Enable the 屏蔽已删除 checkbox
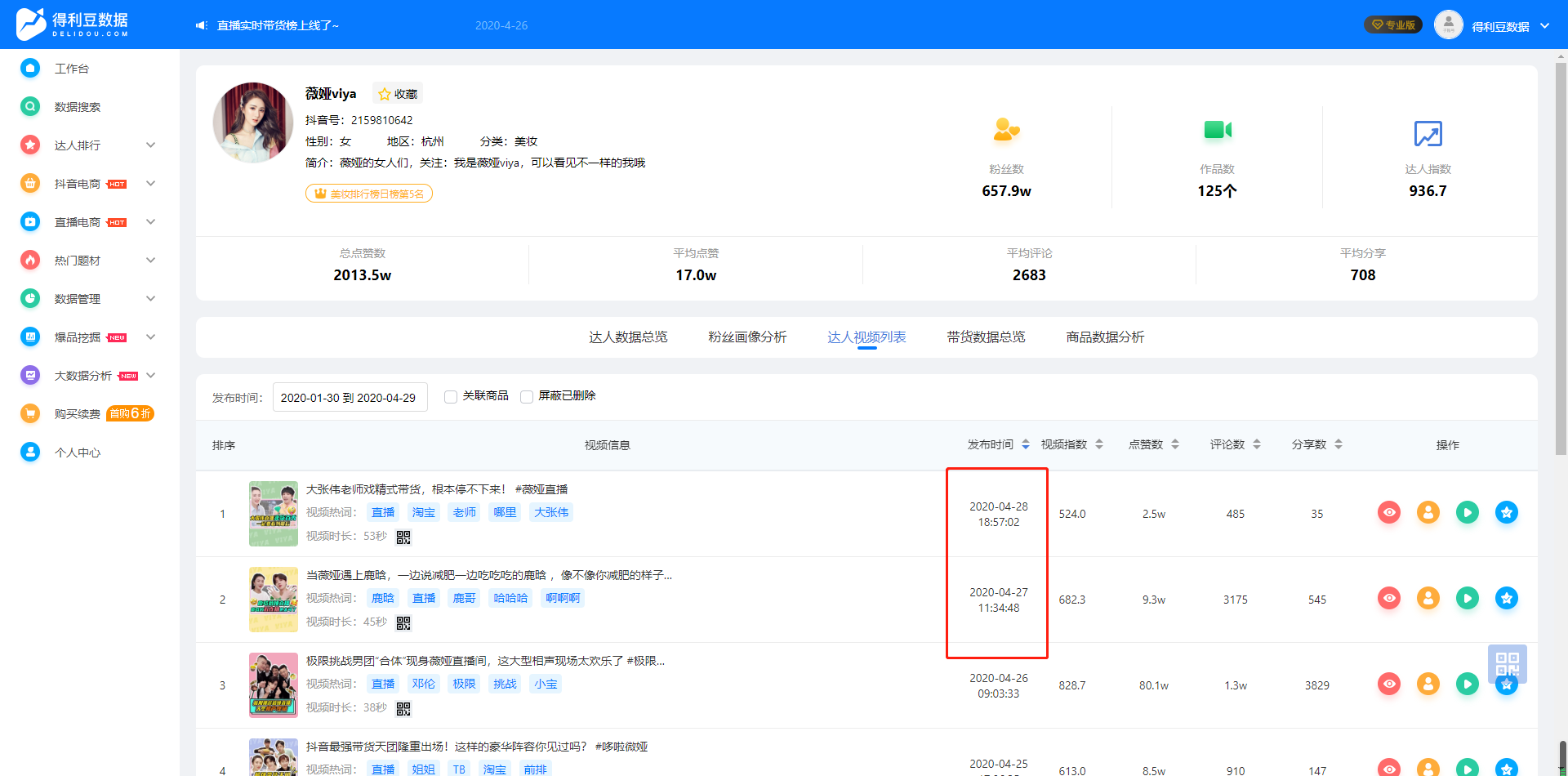Viewport: 1568px width, 776px height. [x=527, y=396]
